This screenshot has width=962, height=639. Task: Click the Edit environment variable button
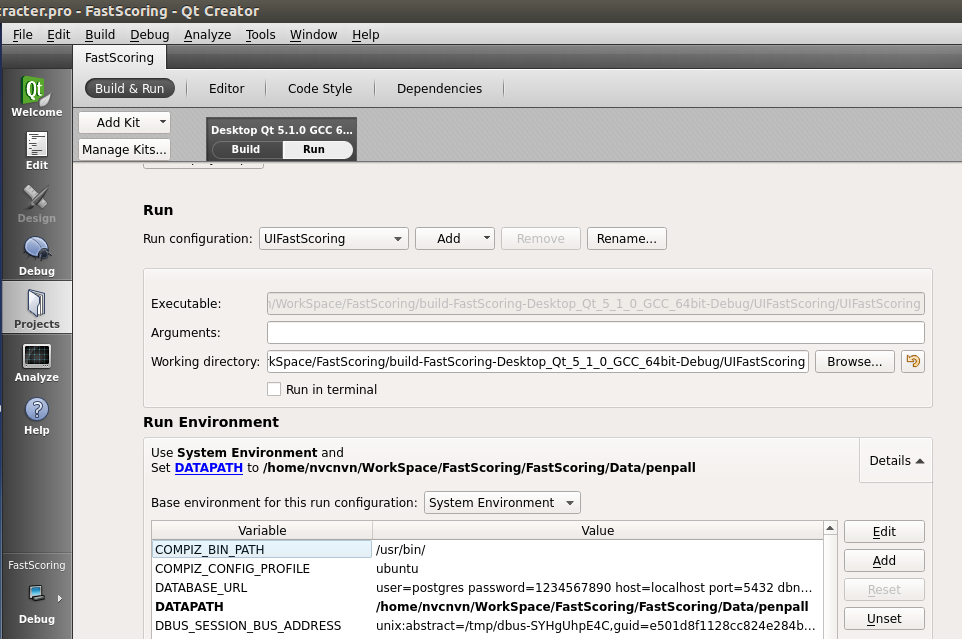click(884, 532)
